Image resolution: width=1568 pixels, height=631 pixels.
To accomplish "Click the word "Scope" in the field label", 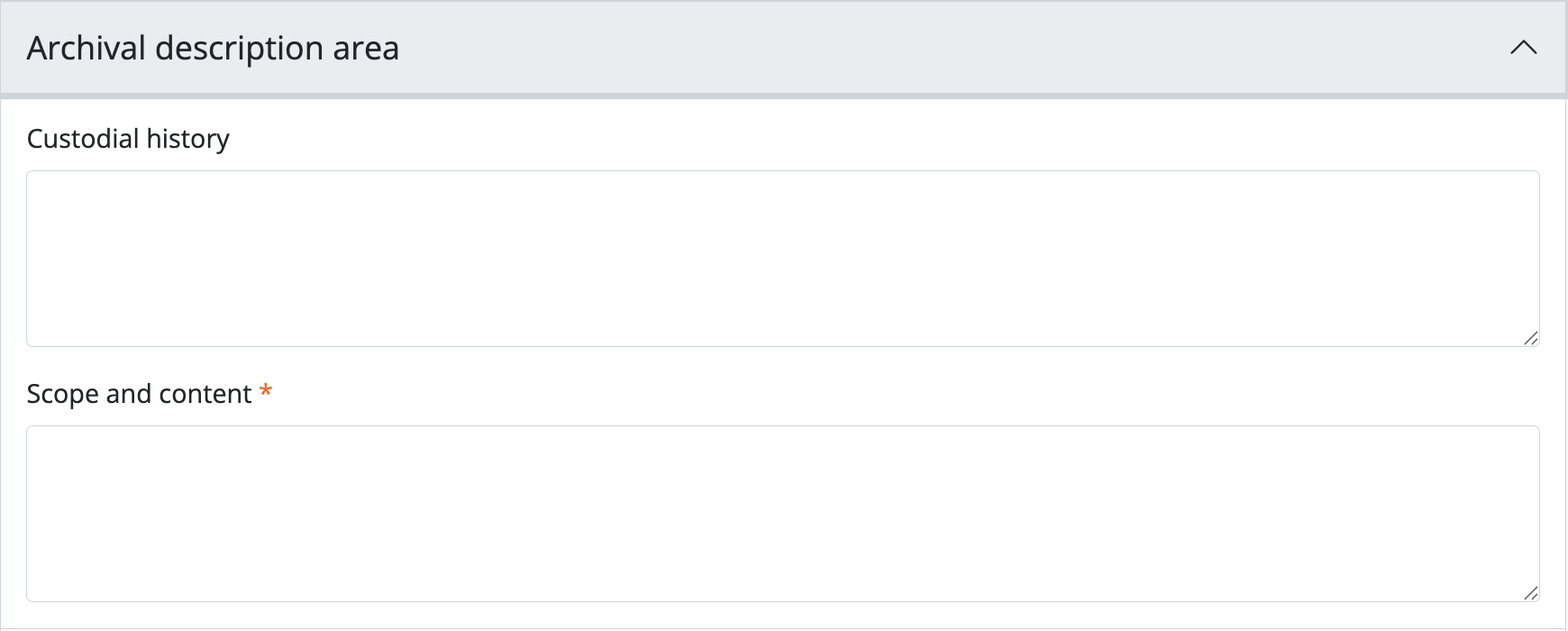I will pyautogui.click(x=62, y=394).
